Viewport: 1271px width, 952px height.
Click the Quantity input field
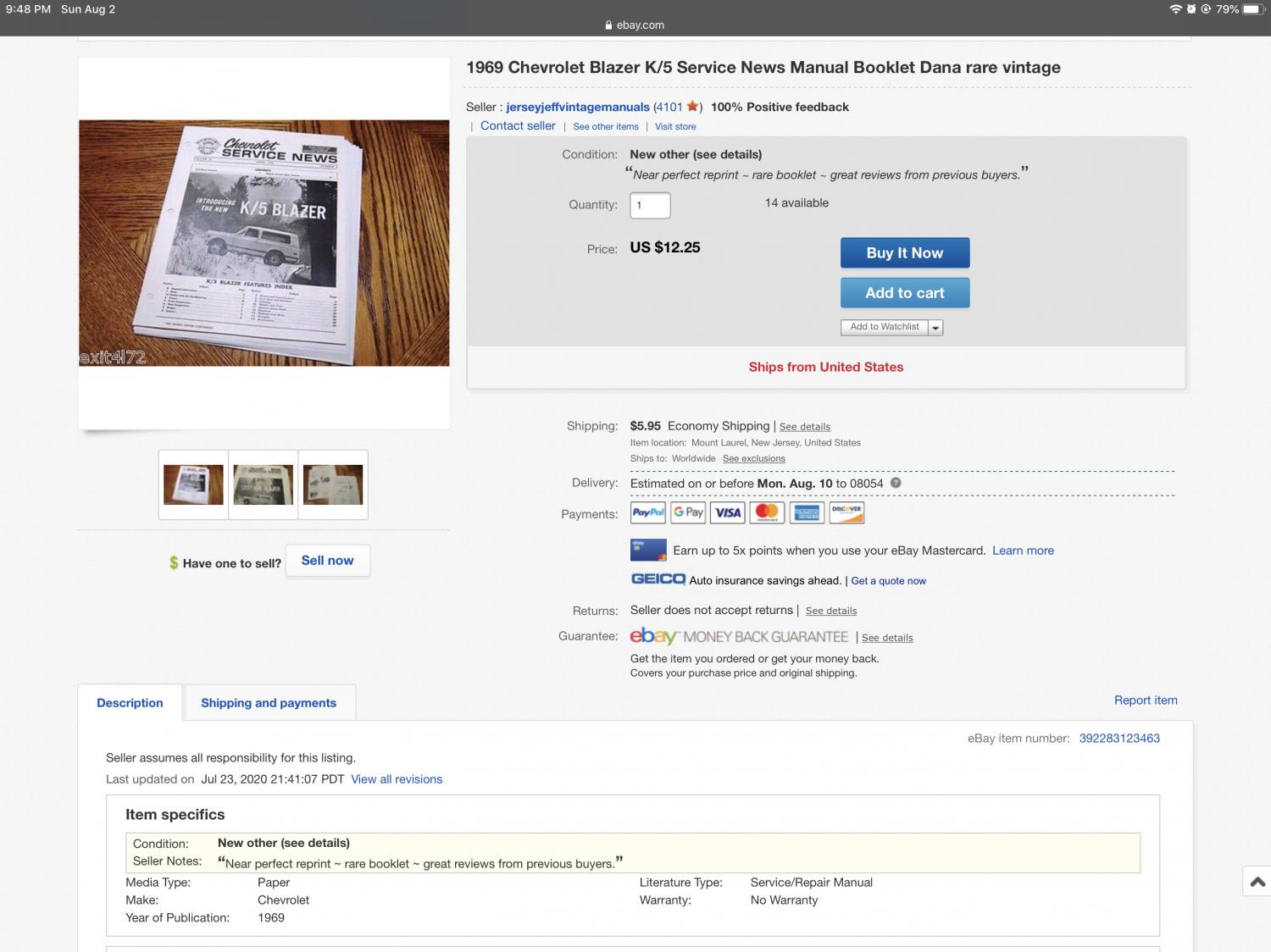[650, 205]
